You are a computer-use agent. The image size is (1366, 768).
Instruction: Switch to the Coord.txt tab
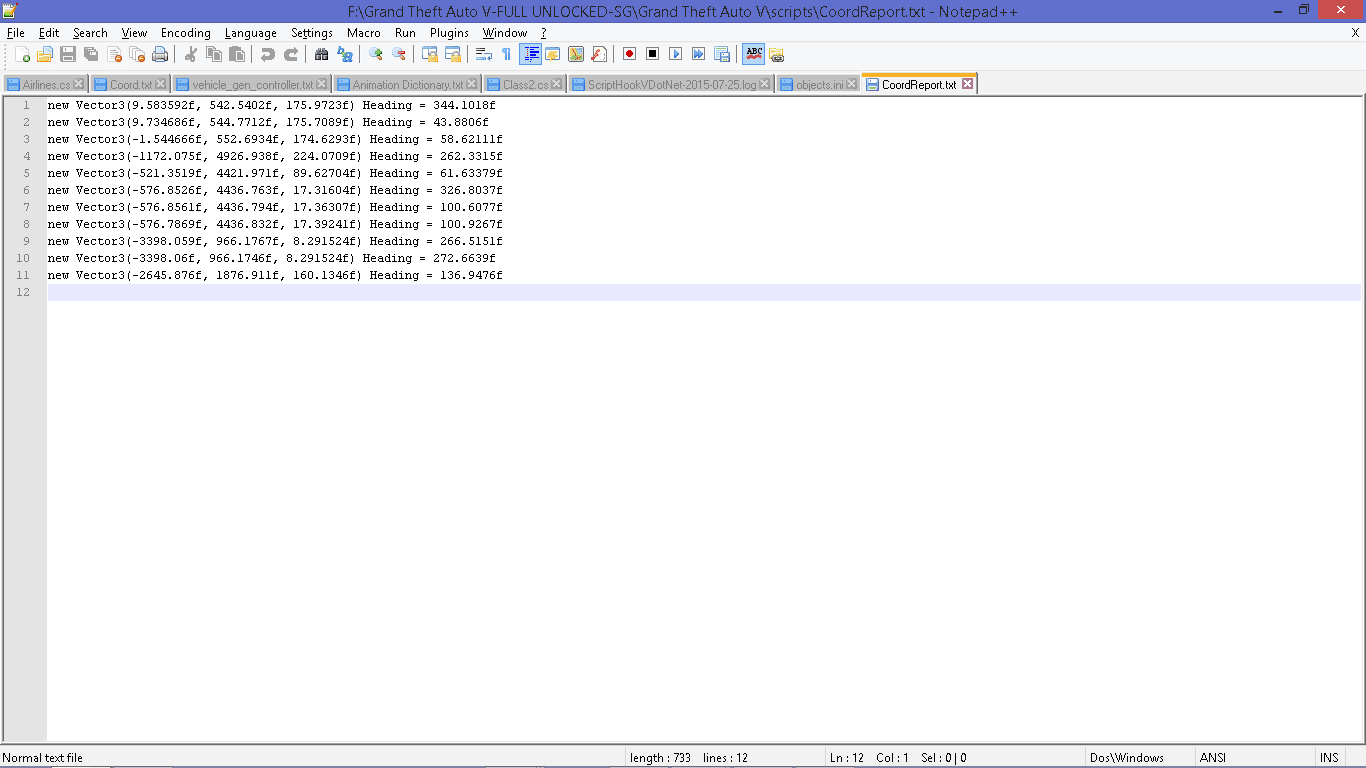131,85
